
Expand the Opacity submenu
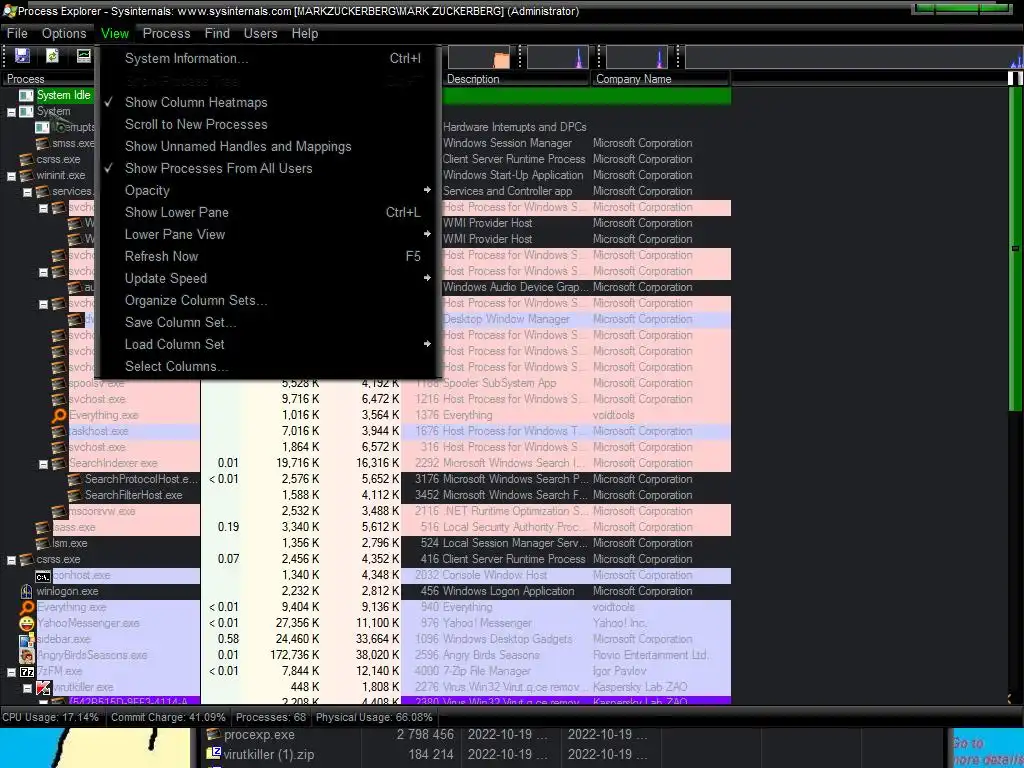point(266,191)
